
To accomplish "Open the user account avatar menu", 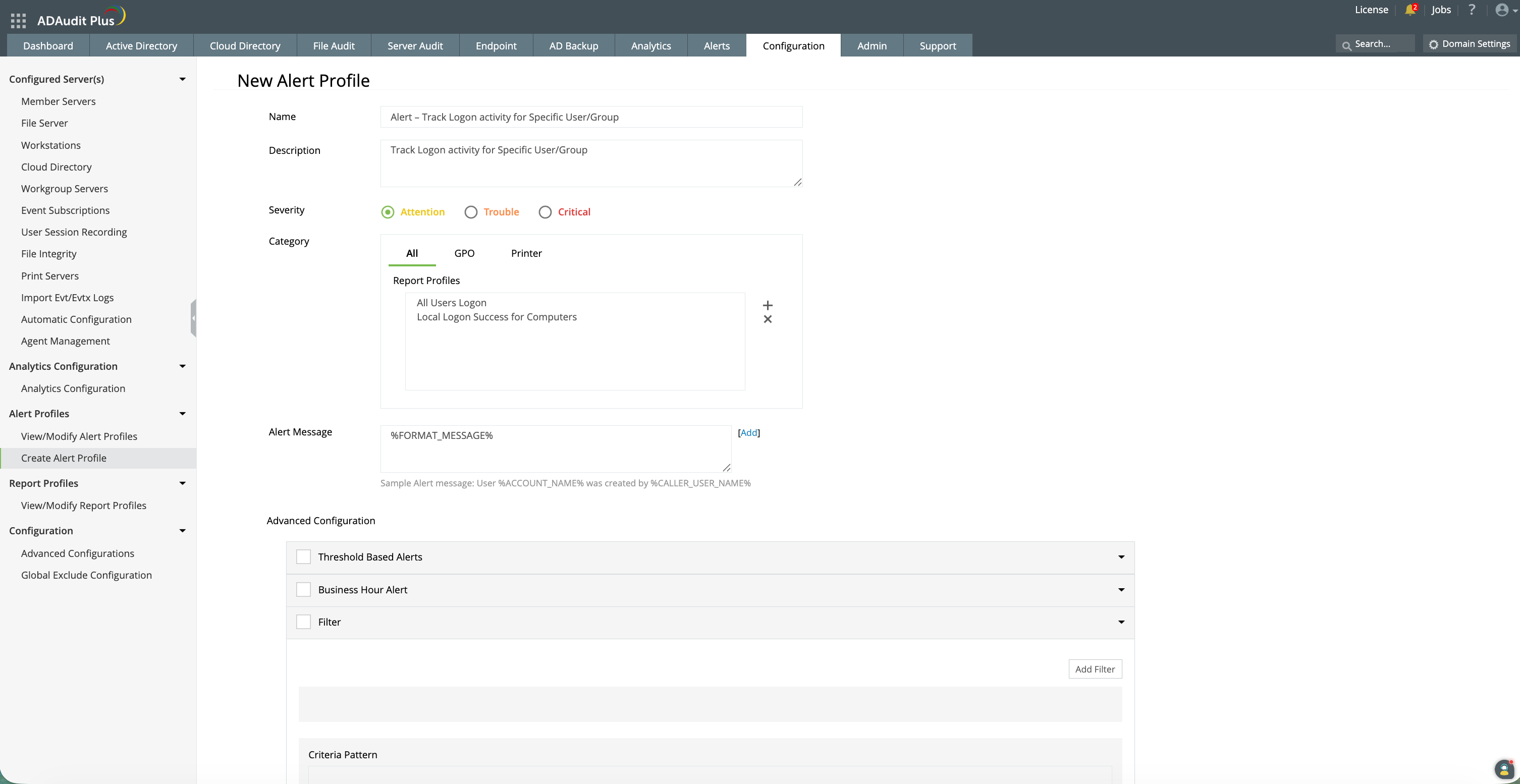I will click(1502, 10).
